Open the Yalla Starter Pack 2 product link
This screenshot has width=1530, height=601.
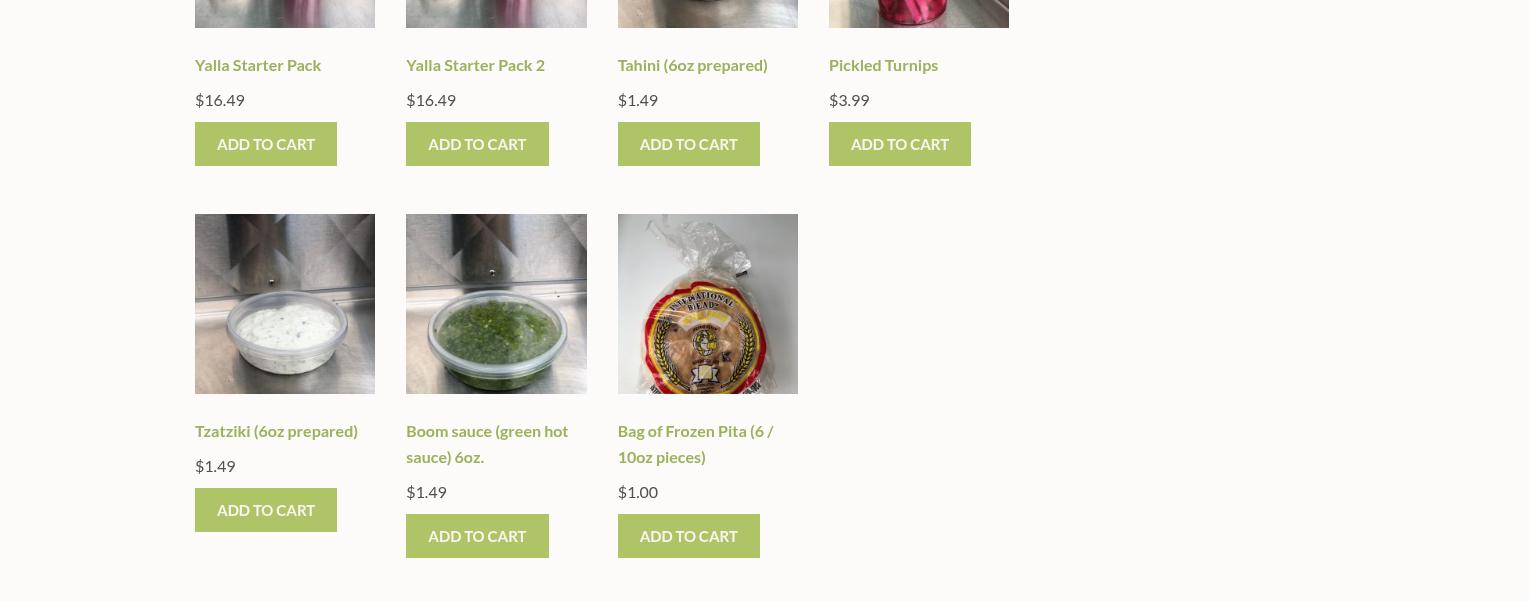(475, 65)
